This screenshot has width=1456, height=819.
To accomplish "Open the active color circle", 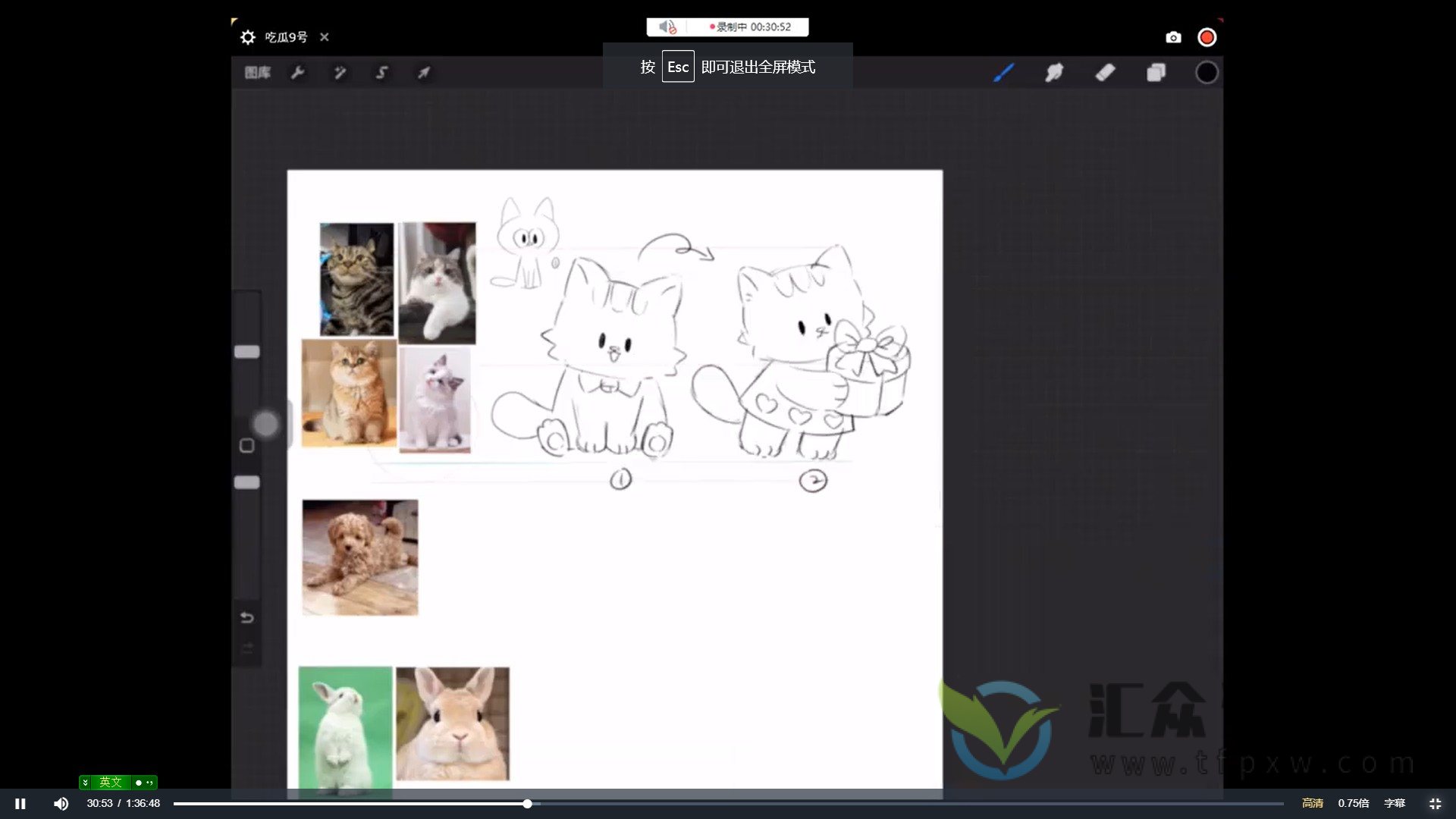I will coord(1207,73).
